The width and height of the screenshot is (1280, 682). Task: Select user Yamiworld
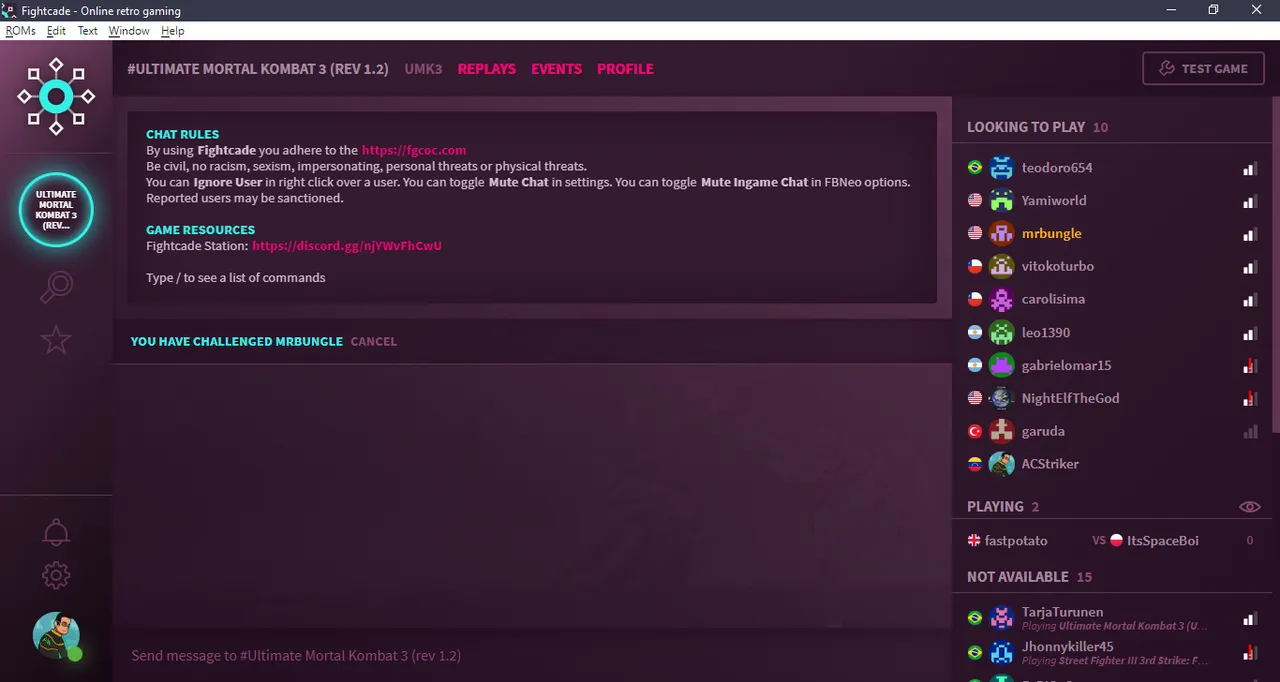[1054, 201]
